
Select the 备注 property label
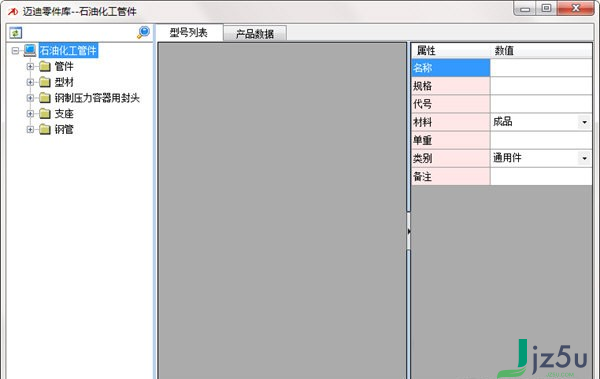[451, 176]
